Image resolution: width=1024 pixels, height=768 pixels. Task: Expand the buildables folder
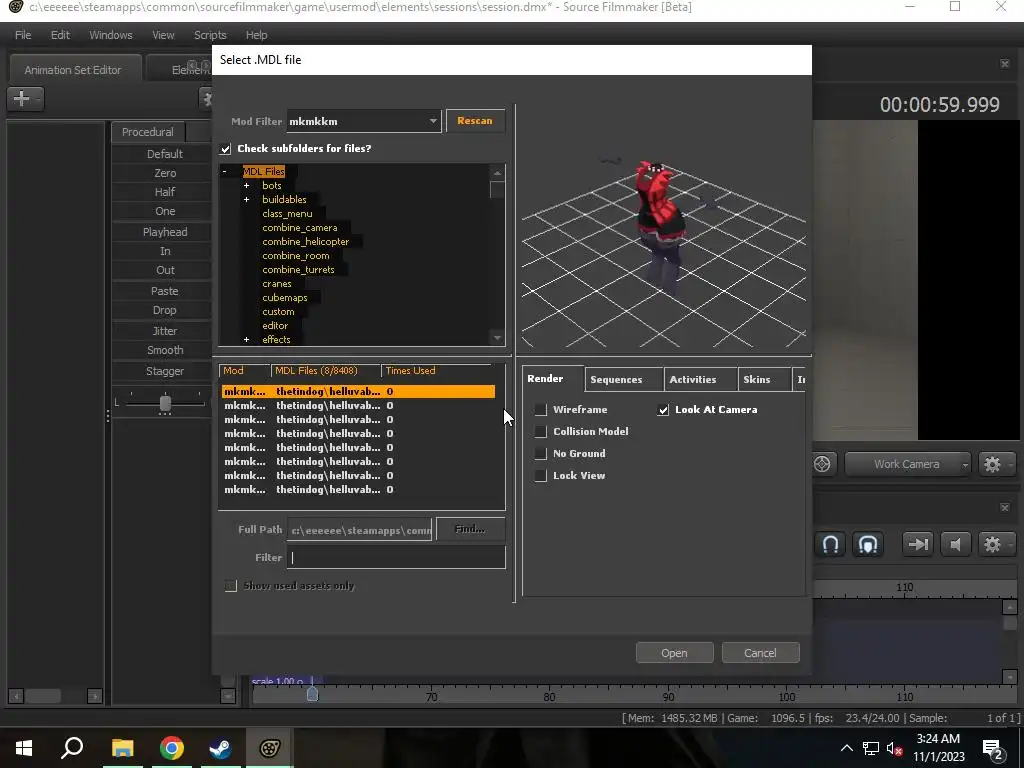247,200
